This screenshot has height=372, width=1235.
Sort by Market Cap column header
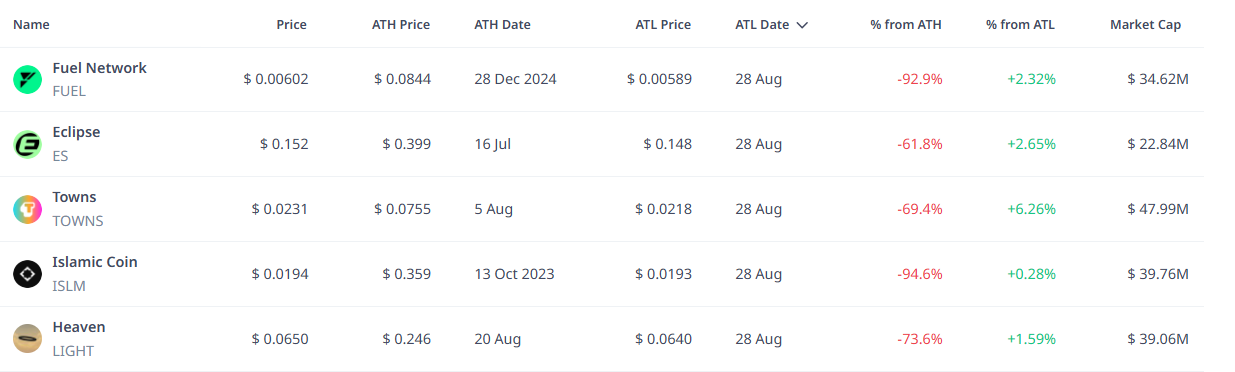1145,25
